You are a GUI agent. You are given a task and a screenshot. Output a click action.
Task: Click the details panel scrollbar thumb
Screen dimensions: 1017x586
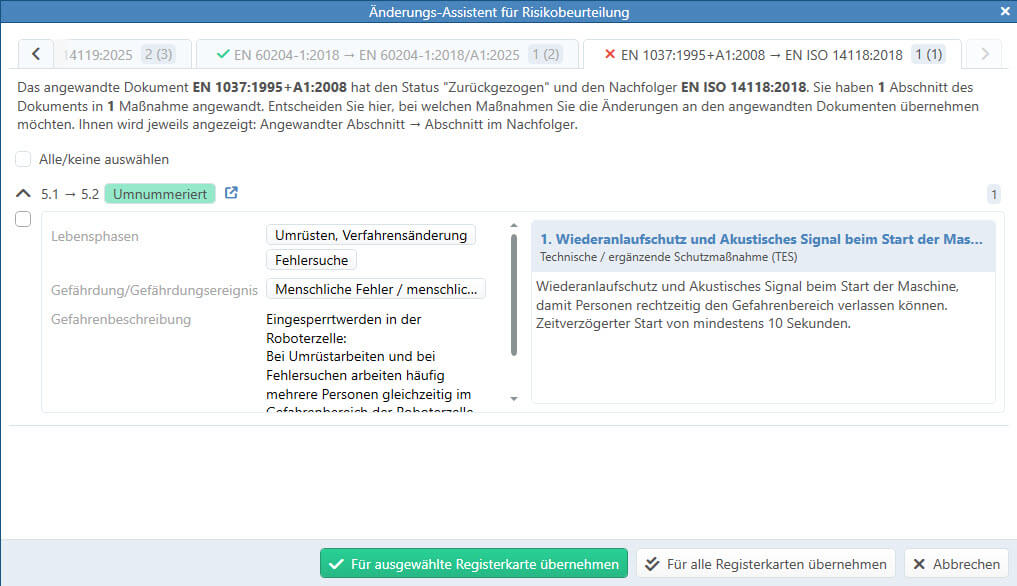pos(514,295)
